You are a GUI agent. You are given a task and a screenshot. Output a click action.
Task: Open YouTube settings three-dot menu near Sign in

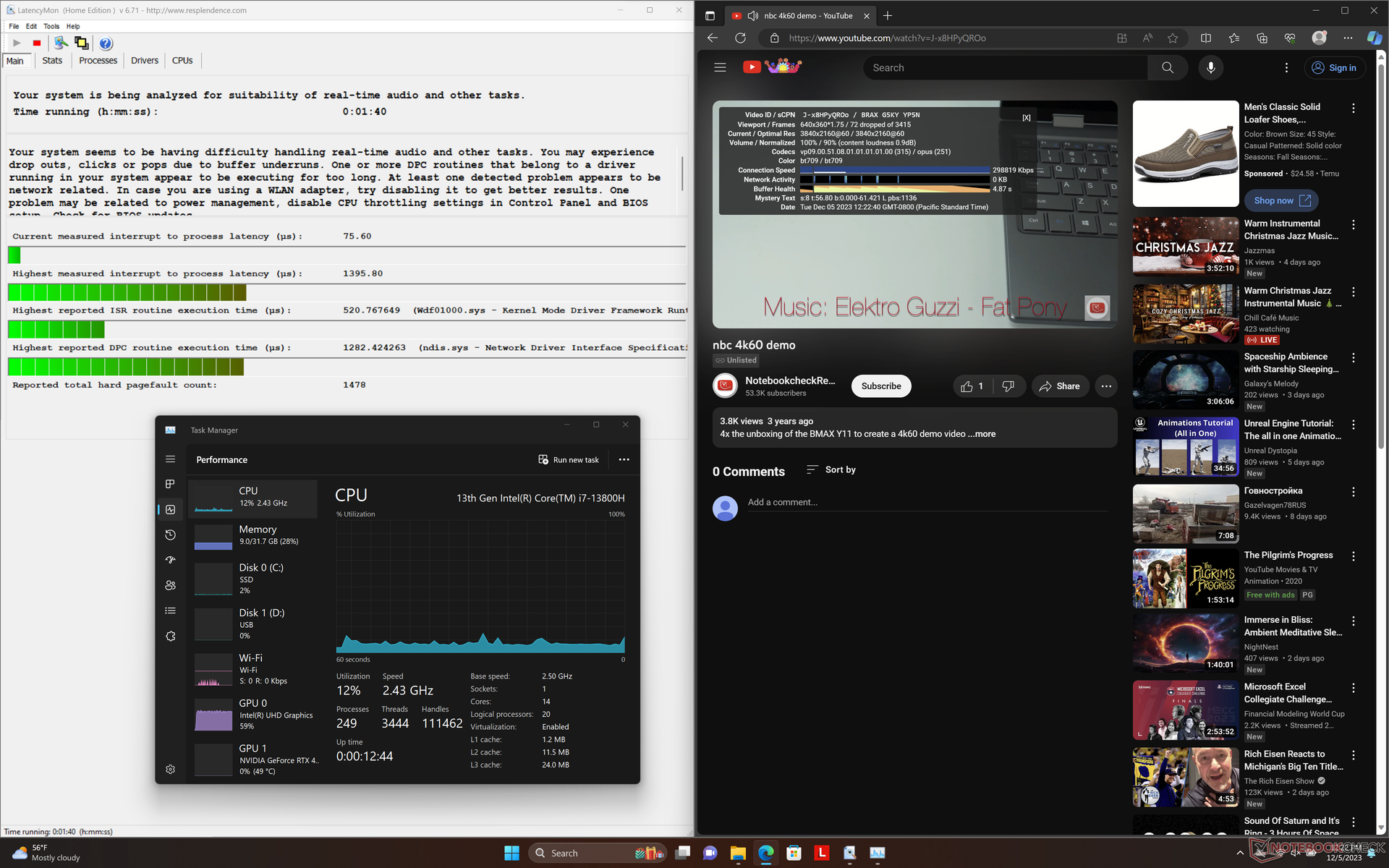[1286, 67]
